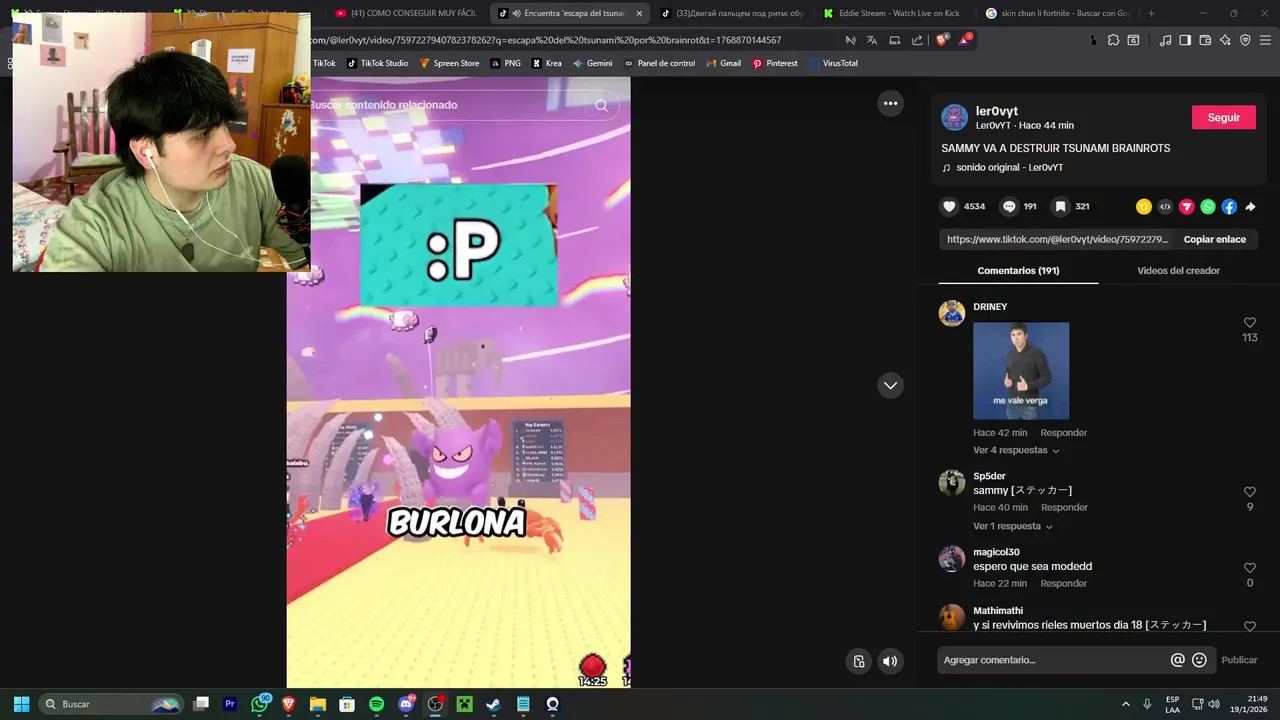This screenshot has height=720, width=1280.
Task: Open the 'sonido original - Ler0vYT' sound link
Action: (x=1002, y=168)
